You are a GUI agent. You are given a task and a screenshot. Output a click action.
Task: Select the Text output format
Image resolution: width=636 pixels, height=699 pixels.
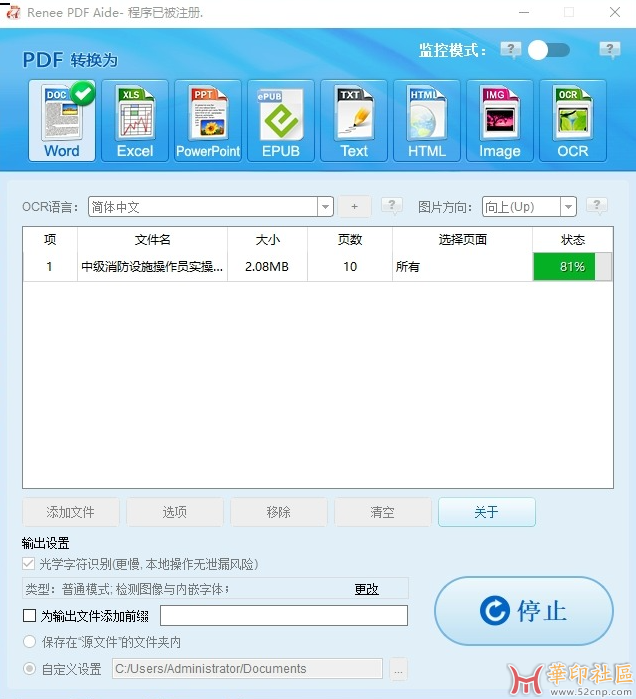click(354, 121)
